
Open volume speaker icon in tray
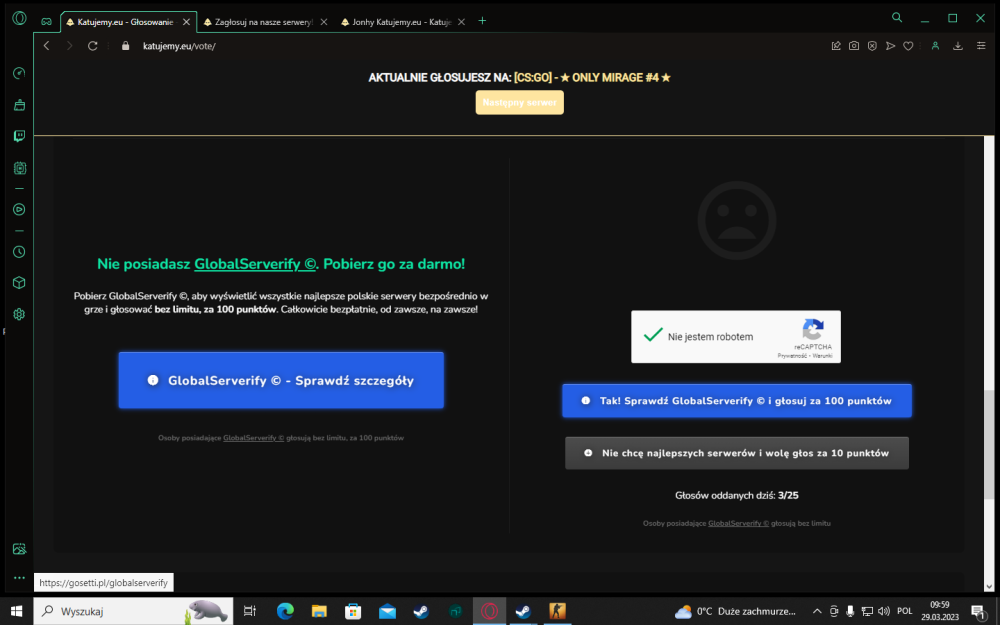pyautogui.click(x=883, y=611)
